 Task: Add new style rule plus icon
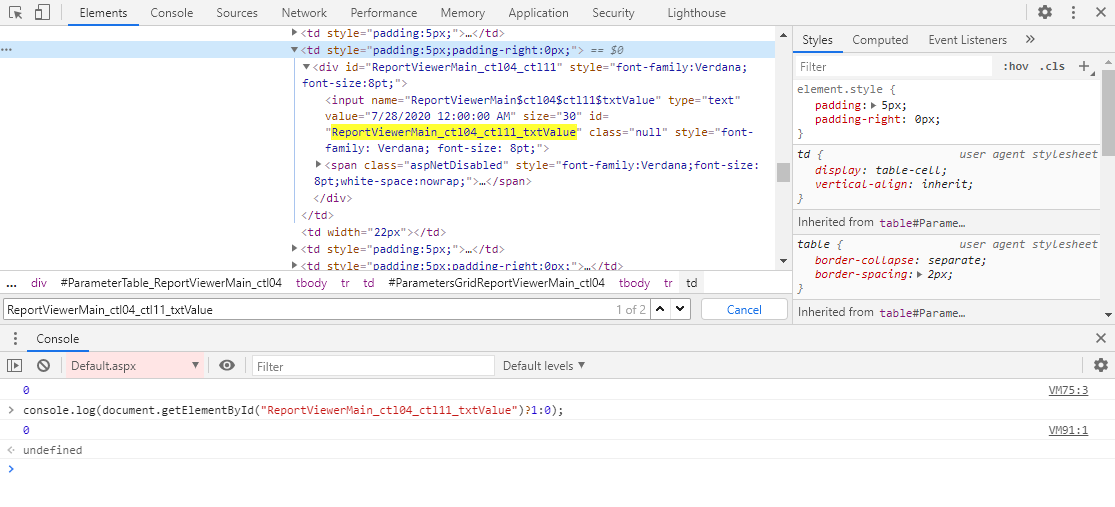[1084, 66]
